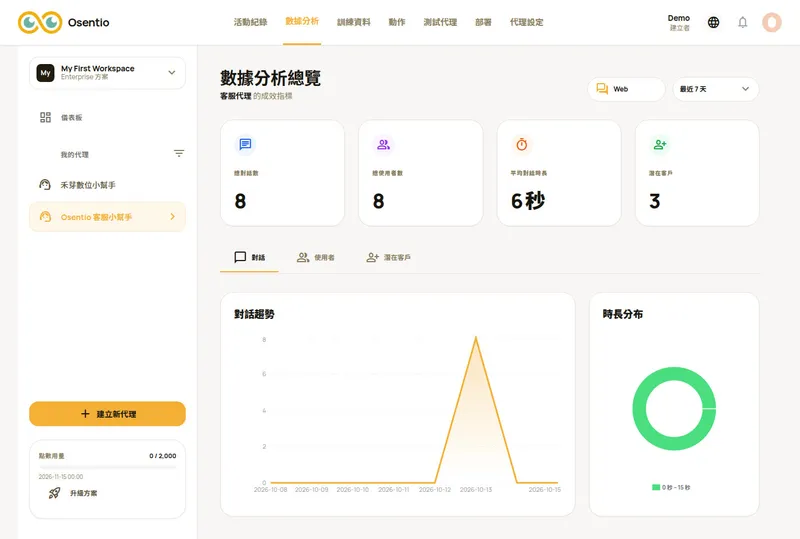Image resolution: width=800 pixels, height=539 pixels.
Task: Click the Osentio logo
Action: 64,22
